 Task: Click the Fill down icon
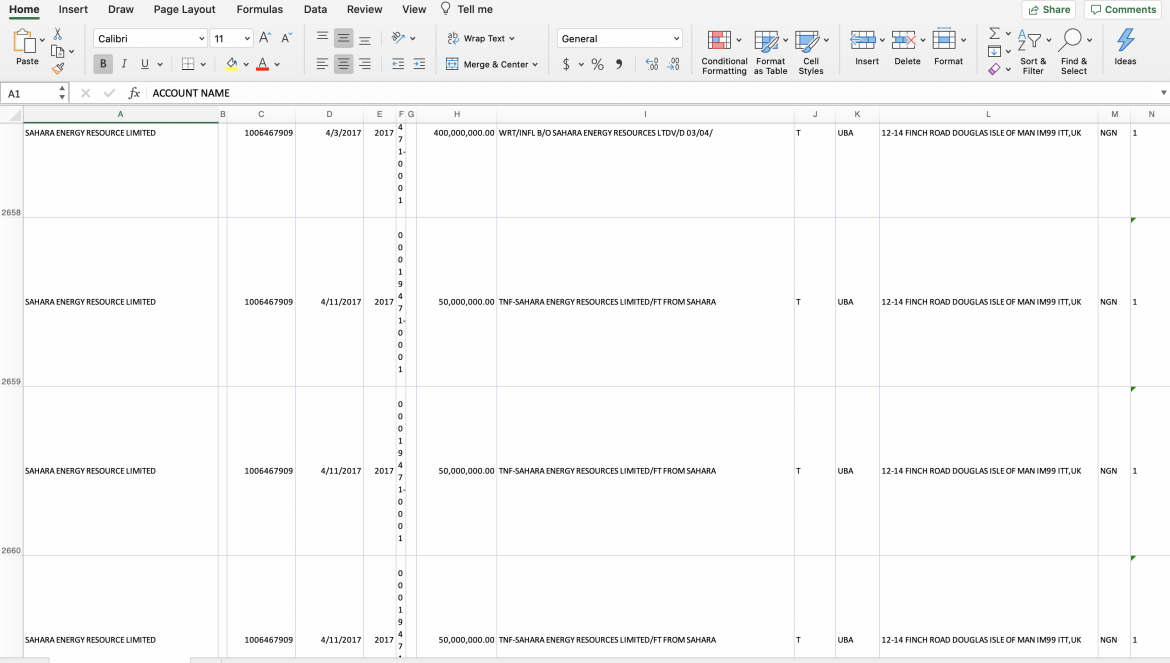point(994,51)
